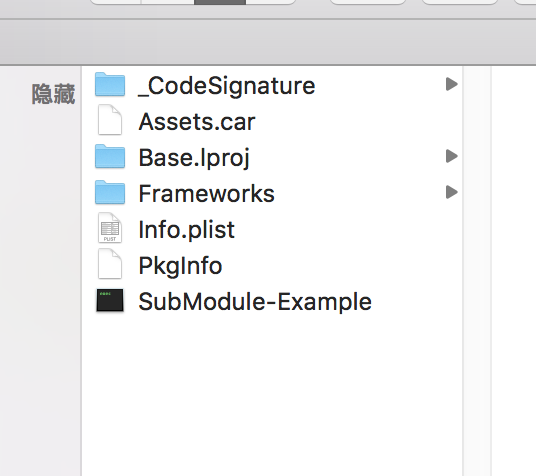This screenshot has width=536, height=476.
Task: Select the Base.lproj name text
Action: point(194,158)
